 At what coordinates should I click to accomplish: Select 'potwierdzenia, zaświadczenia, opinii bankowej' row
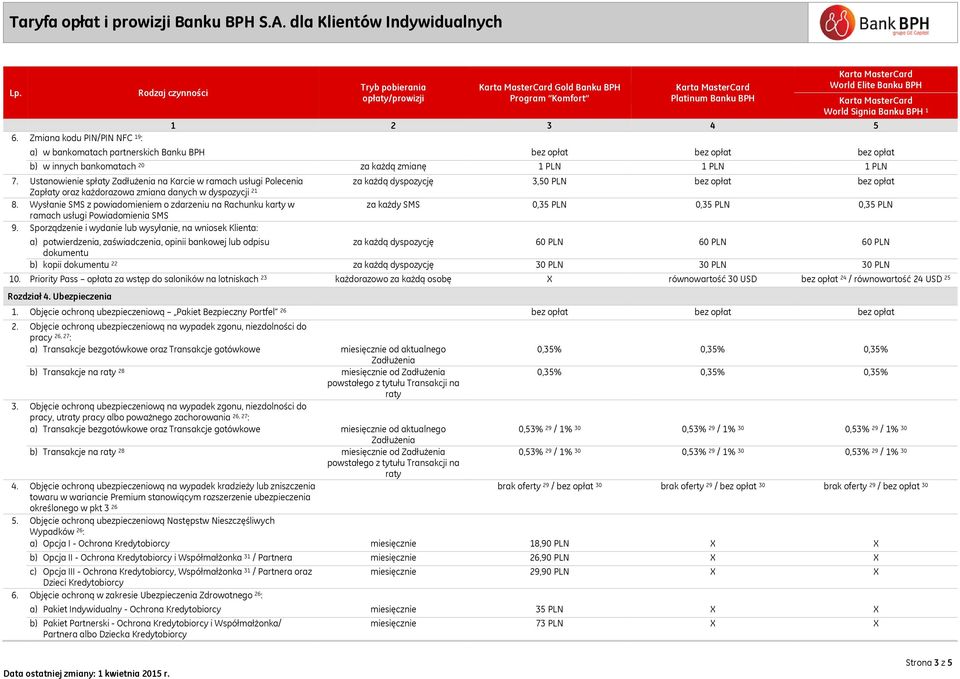156,247
